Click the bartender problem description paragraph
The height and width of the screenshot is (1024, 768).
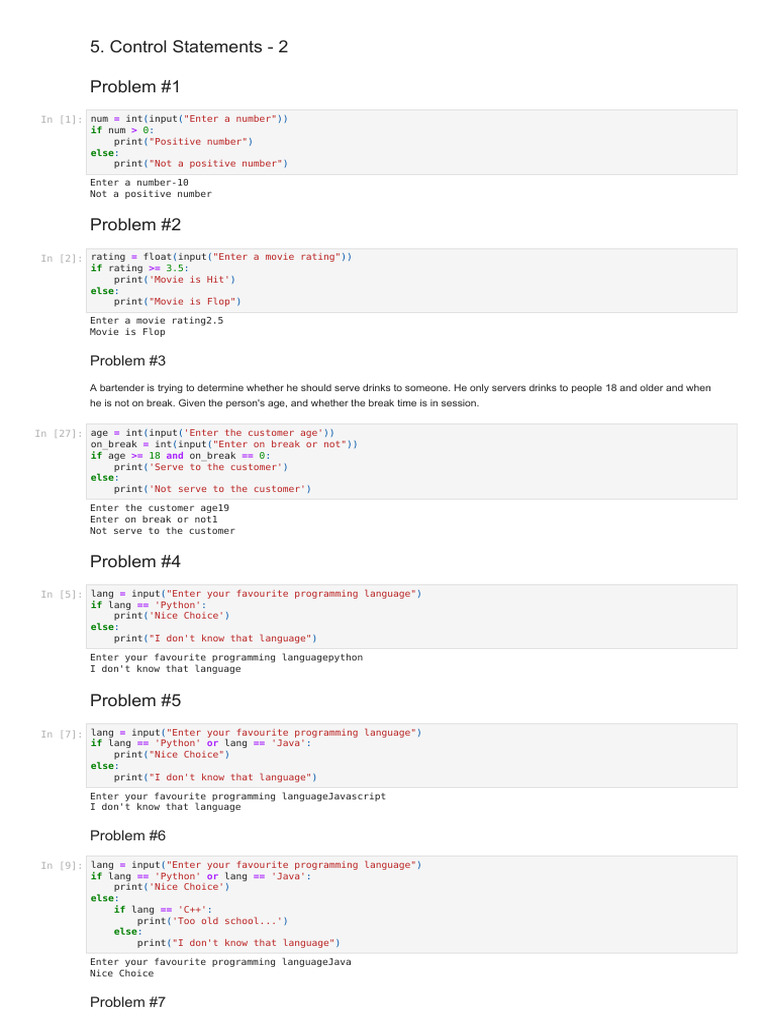(x=400, y=396)
